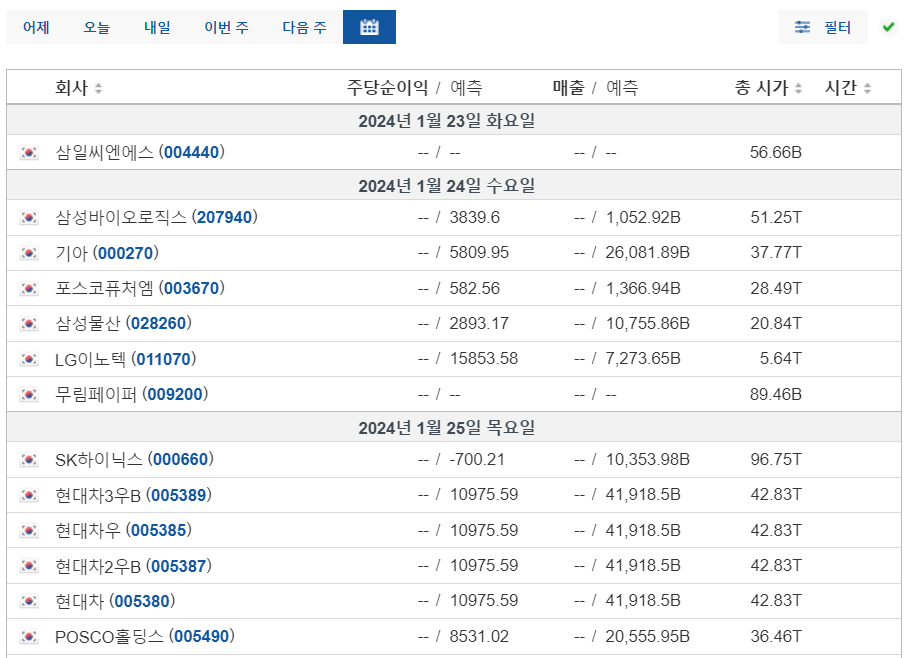Open the calendar date picker icon
This screenshot has width=905, height=658.
click(369, 27)
